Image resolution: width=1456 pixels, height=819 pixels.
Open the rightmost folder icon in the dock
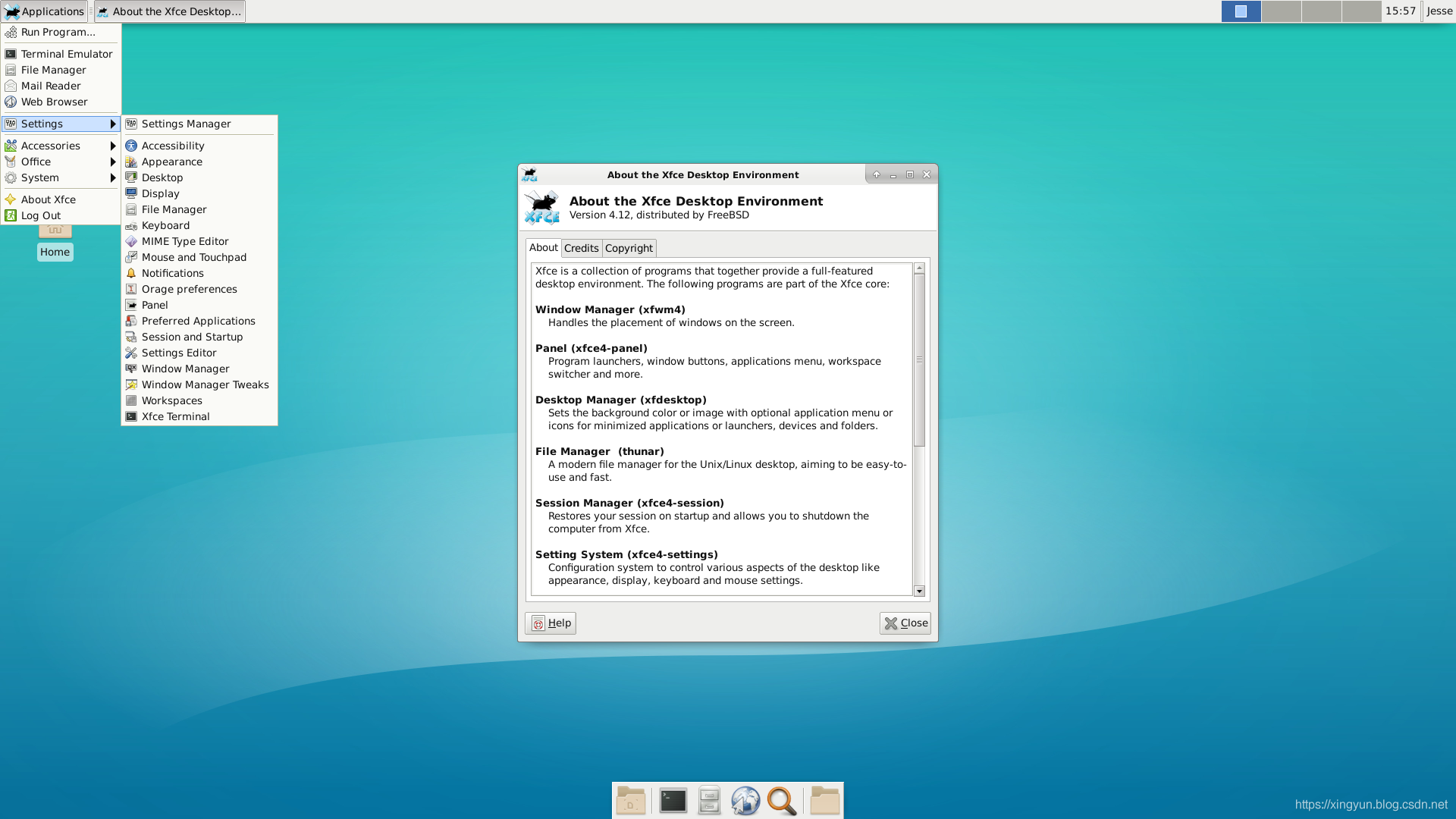click(x=824, y=800)
